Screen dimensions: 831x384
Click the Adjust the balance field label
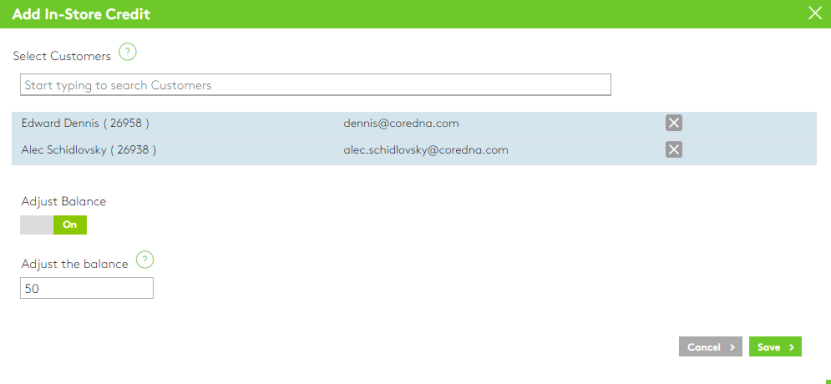click(75, 264)
